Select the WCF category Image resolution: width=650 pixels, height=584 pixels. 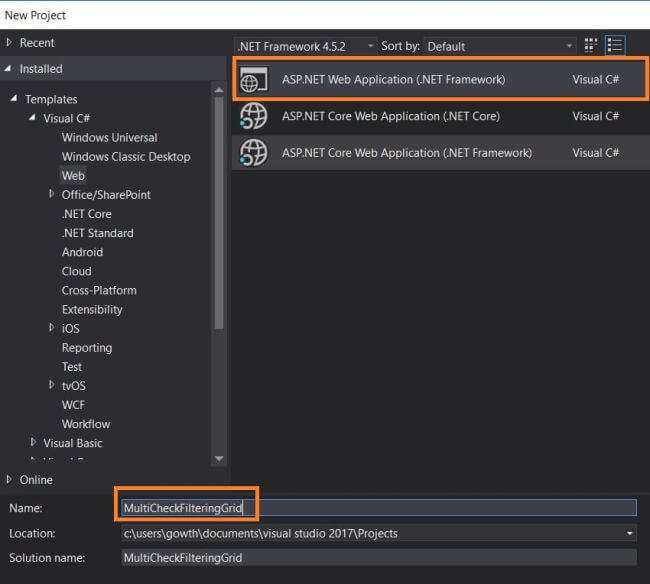(73, 405)
